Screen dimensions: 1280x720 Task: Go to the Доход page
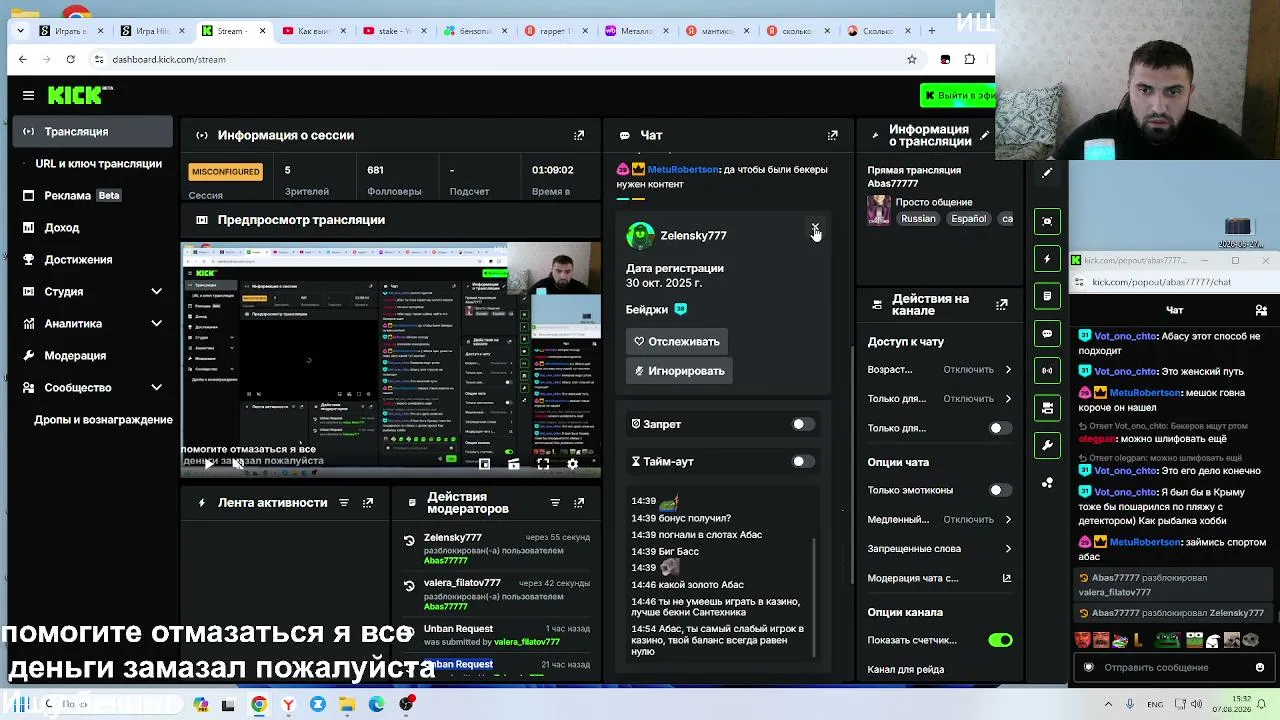click(93, 227)
